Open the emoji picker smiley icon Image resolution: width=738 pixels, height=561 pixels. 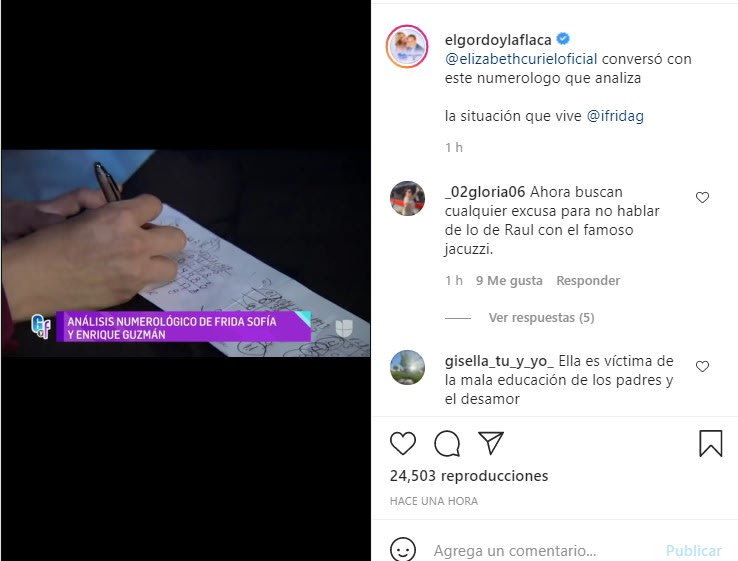[x=403, y=550]
